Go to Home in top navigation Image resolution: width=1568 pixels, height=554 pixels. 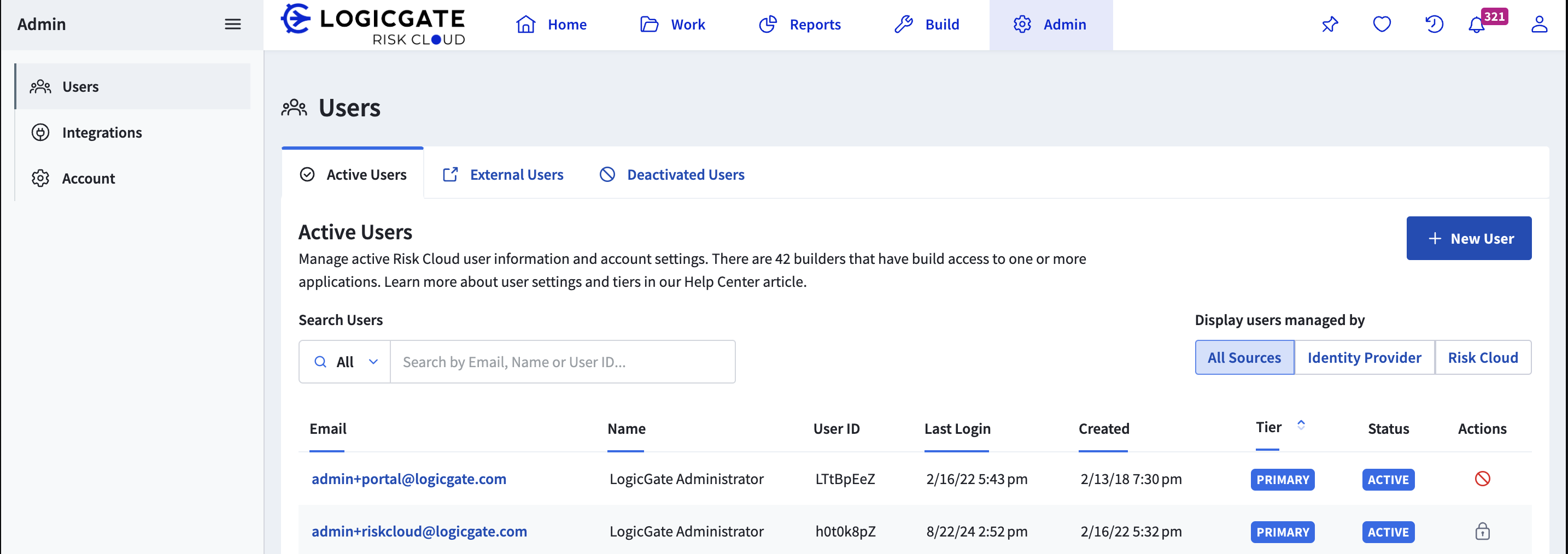(552, 25)
